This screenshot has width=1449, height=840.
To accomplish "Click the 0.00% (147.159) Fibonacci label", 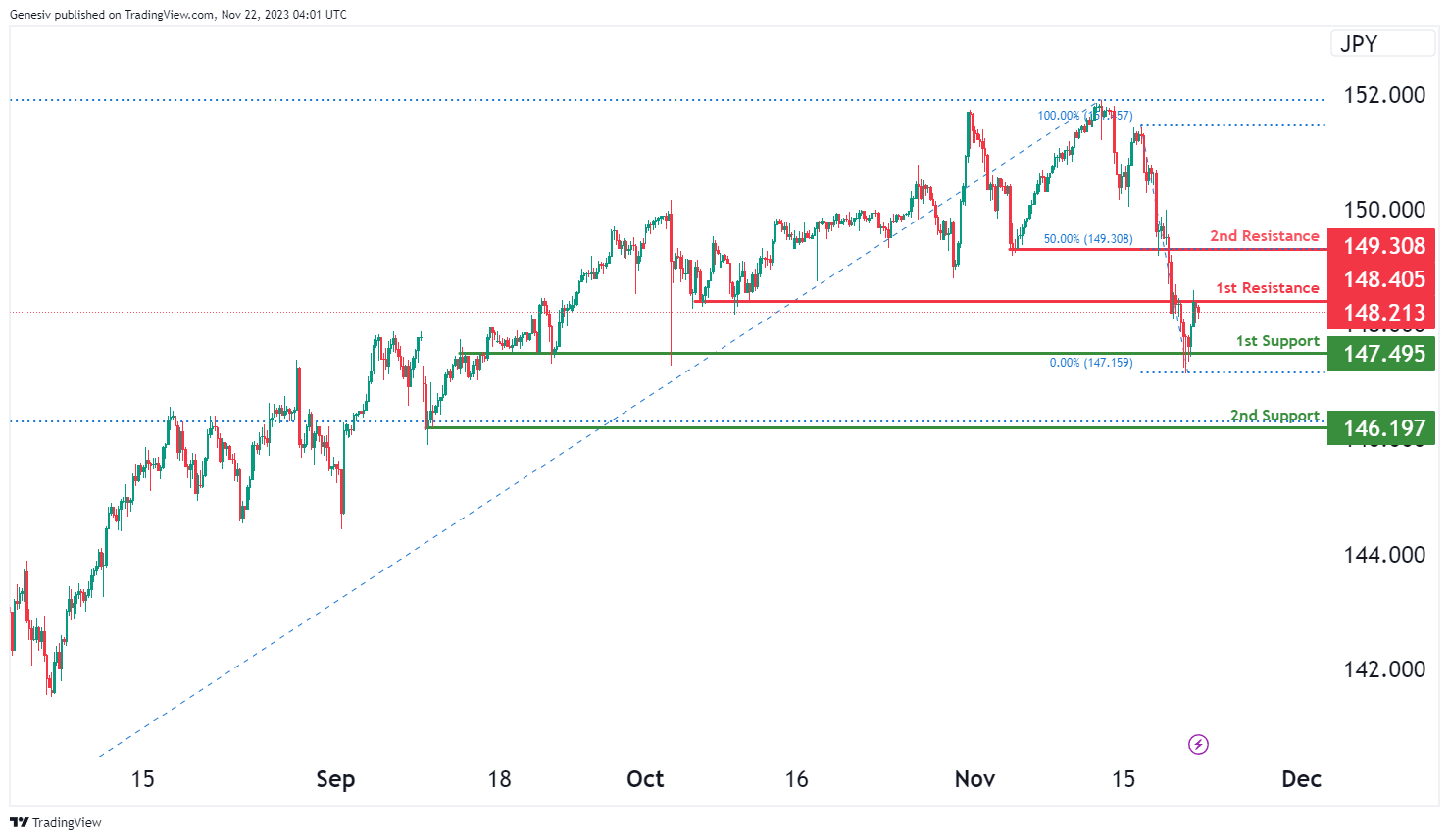I will 1090,363.
